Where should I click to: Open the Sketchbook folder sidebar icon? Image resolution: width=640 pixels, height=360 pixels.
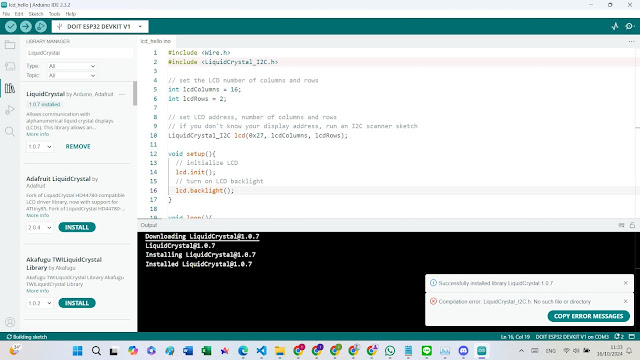pos(10,45)
